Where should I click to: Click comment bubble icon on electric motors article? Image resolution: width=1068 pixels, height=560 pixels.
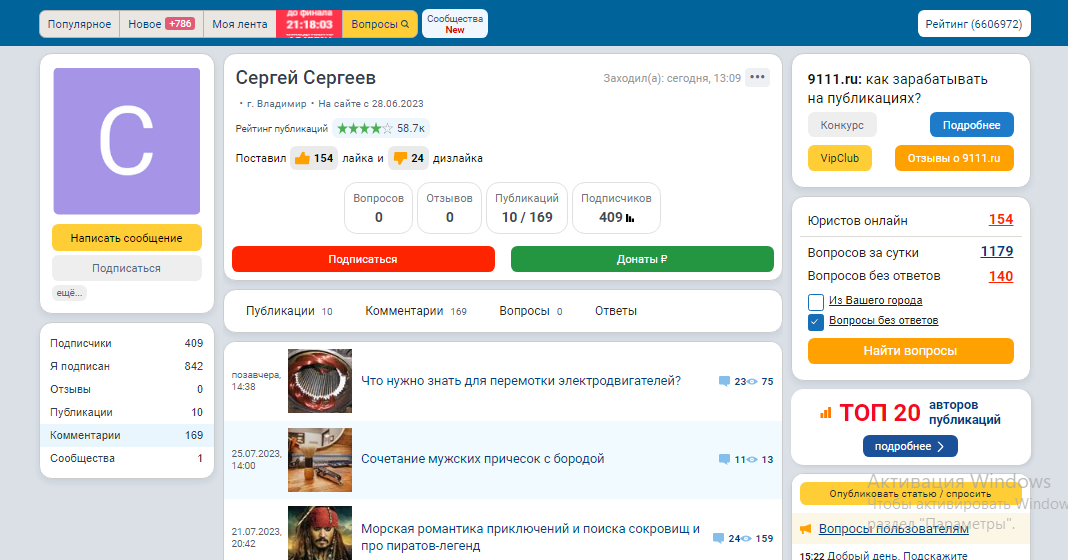pyautogui.click(x=724, y=381)
